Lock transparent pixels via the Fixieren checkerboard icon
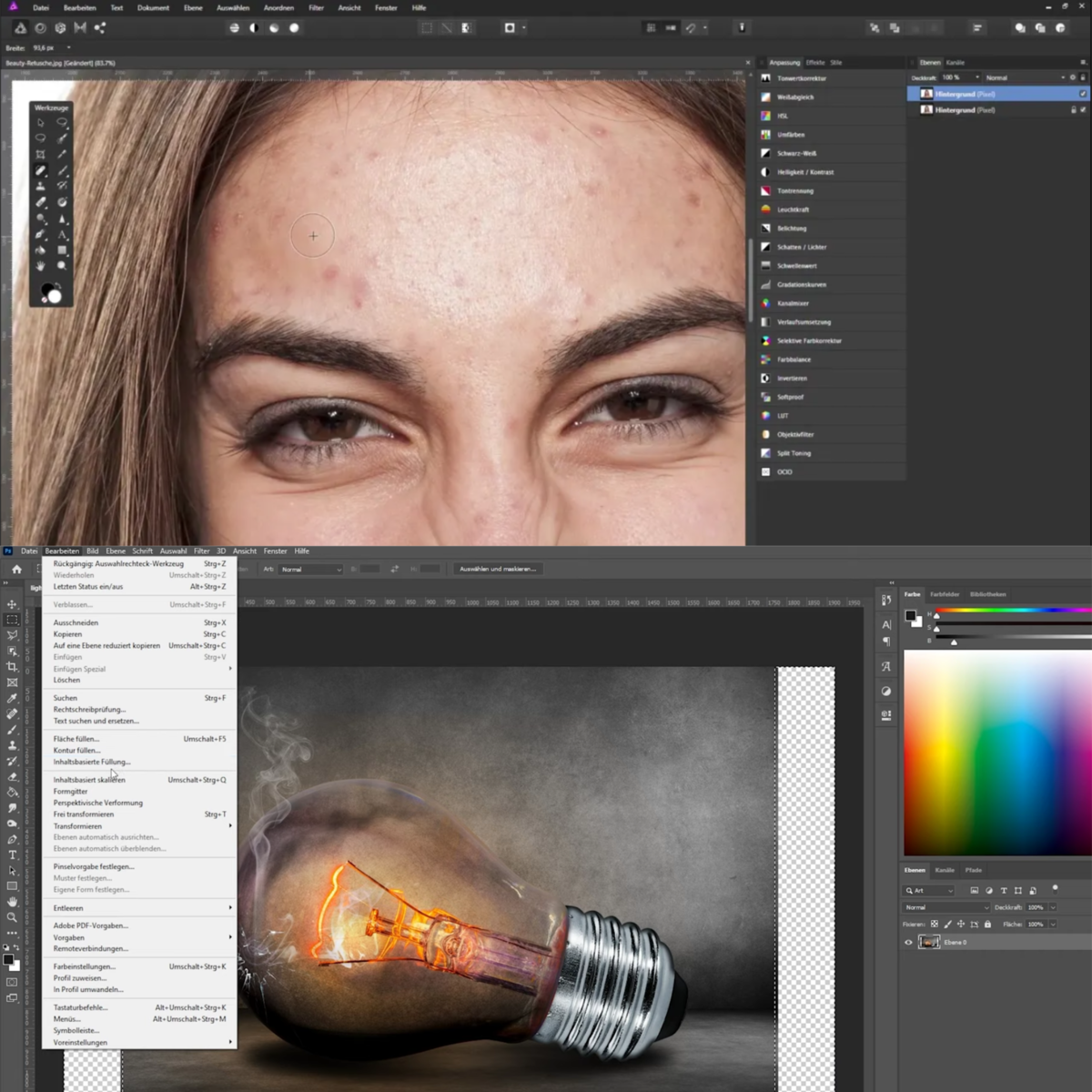This screenshot has width=1092, height=1092. click(935, 925)
